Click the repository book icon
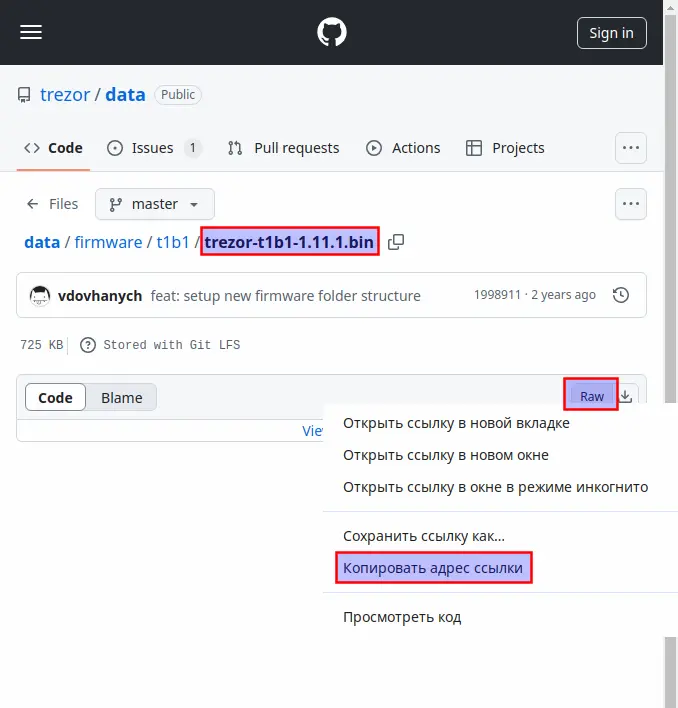Viewport: 678px width, 708px height. (x=24, y=95)
